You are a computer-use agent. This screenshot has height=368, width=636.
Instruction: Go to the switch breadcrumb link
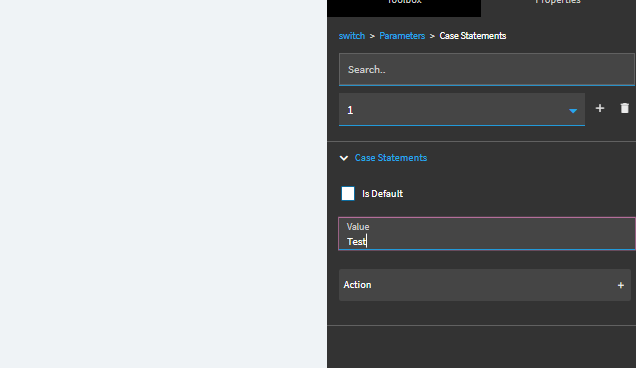click(x=352, y=36)
